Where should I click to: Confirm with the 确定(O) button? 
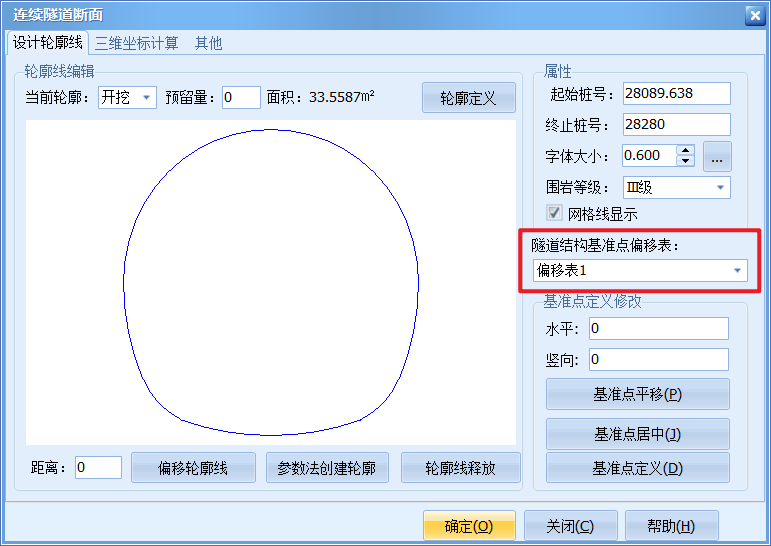469,526
